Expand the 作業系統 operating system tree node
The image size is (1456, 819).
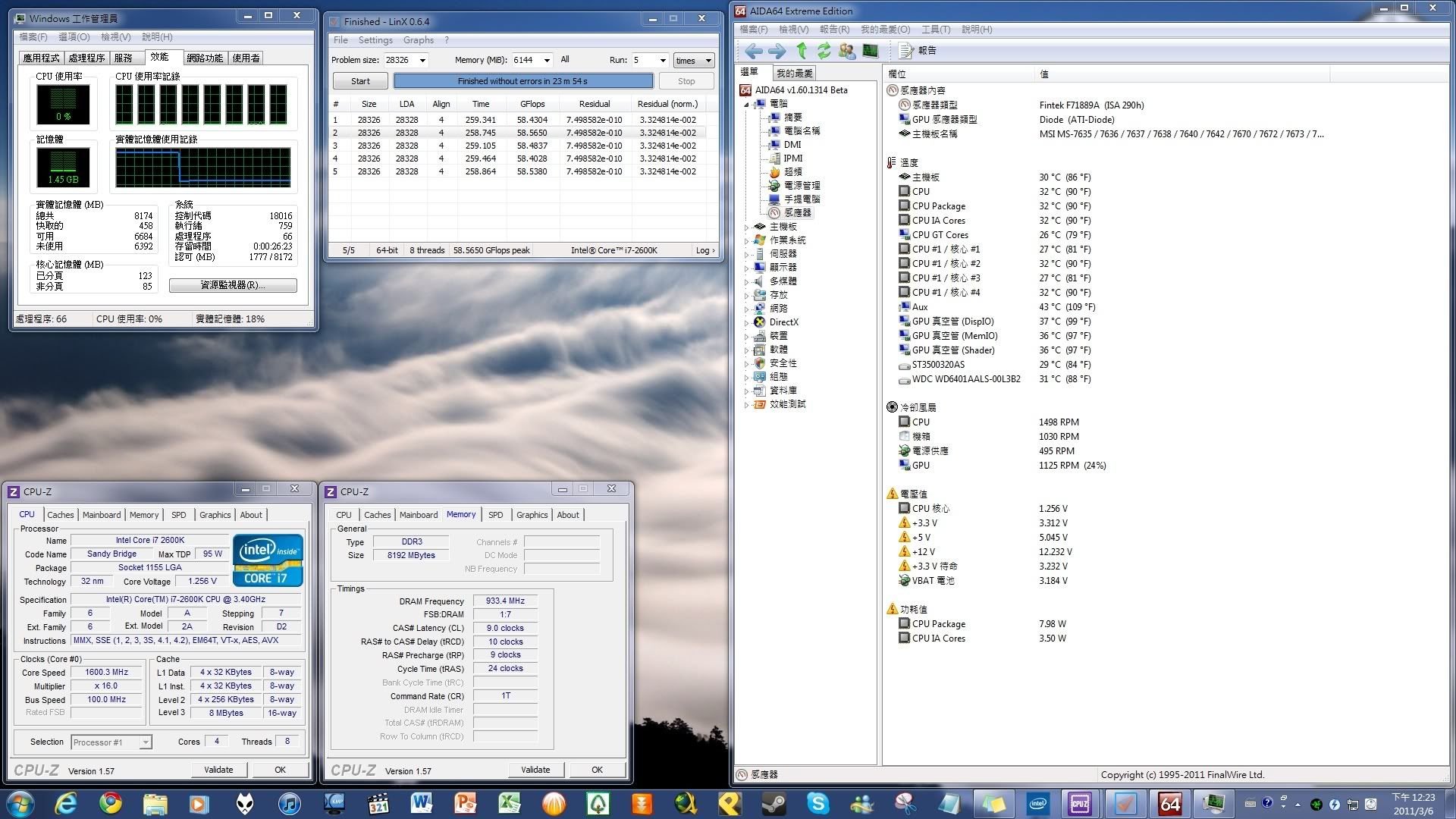(x=747, y=240)
